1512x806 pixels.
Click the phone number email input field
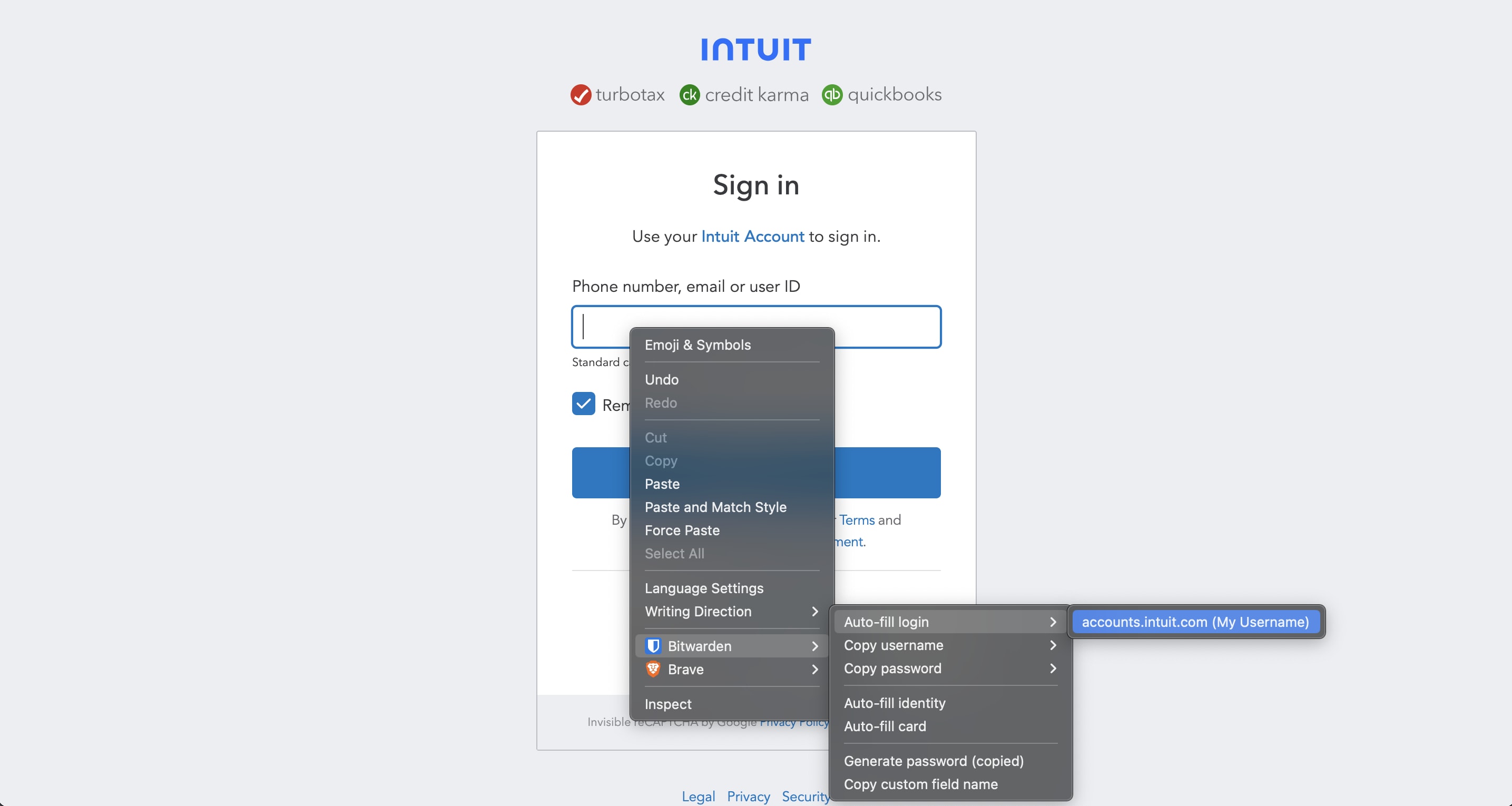[x=755, y=326]
